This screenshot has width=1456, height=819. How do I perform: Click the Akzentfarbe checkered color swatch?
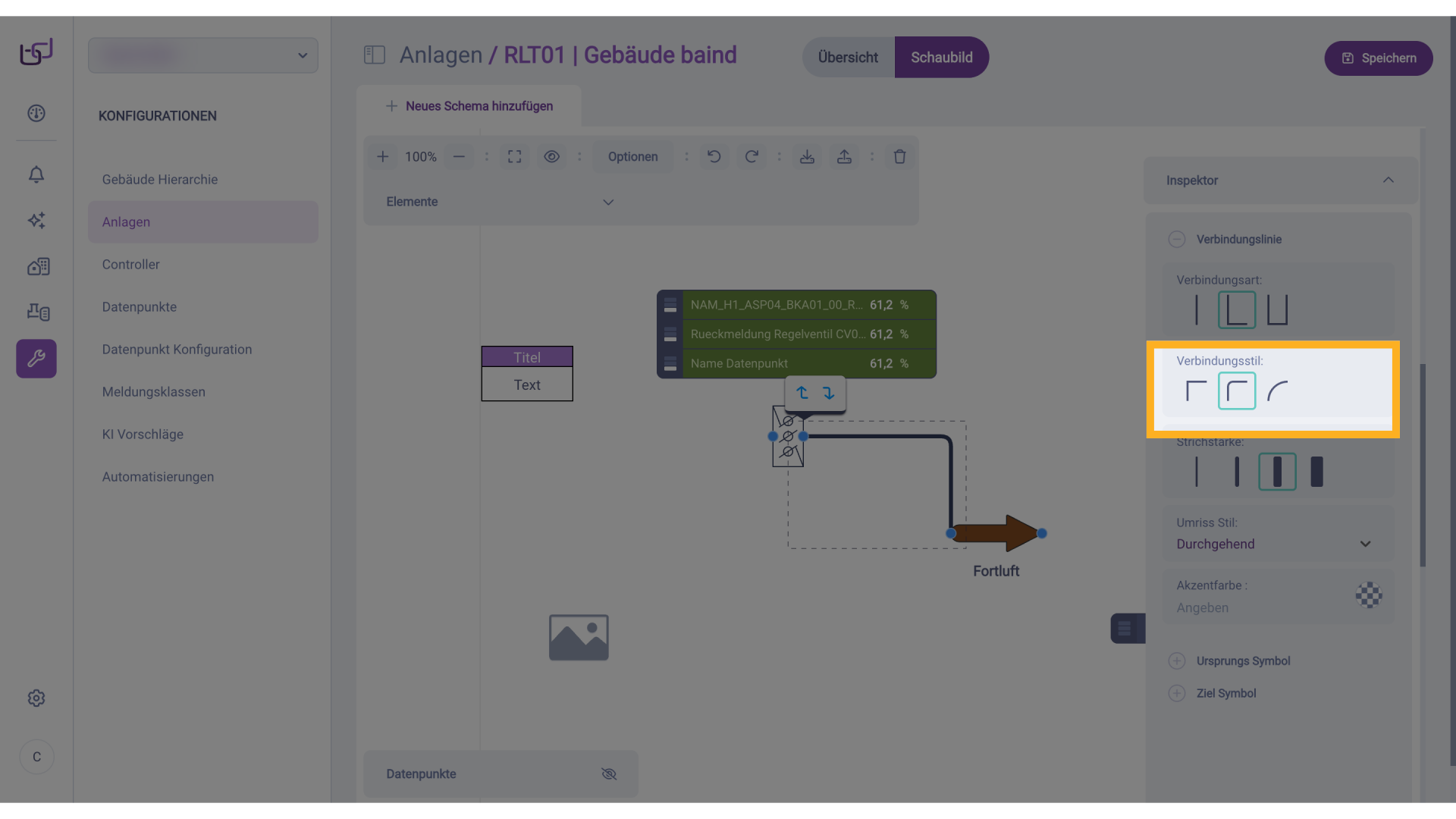[1369, 595]
